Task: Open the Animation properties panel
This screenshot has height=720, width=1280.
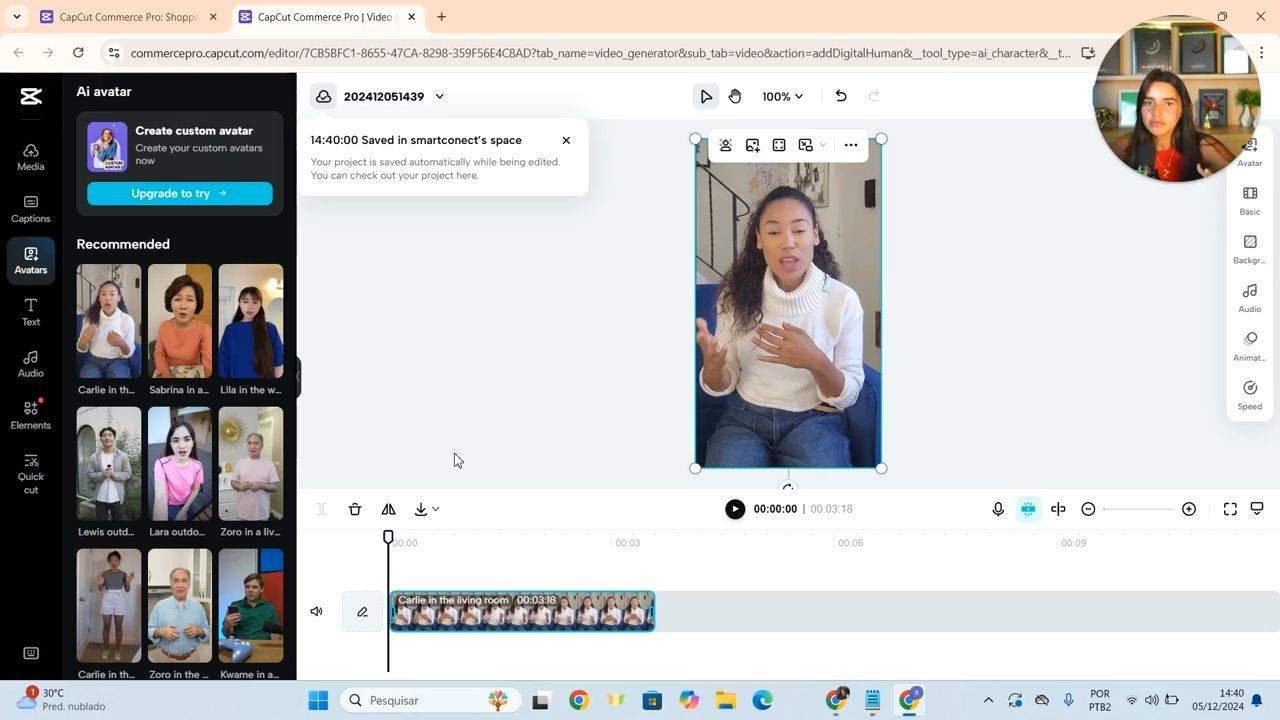Action: click(1250, 345)
